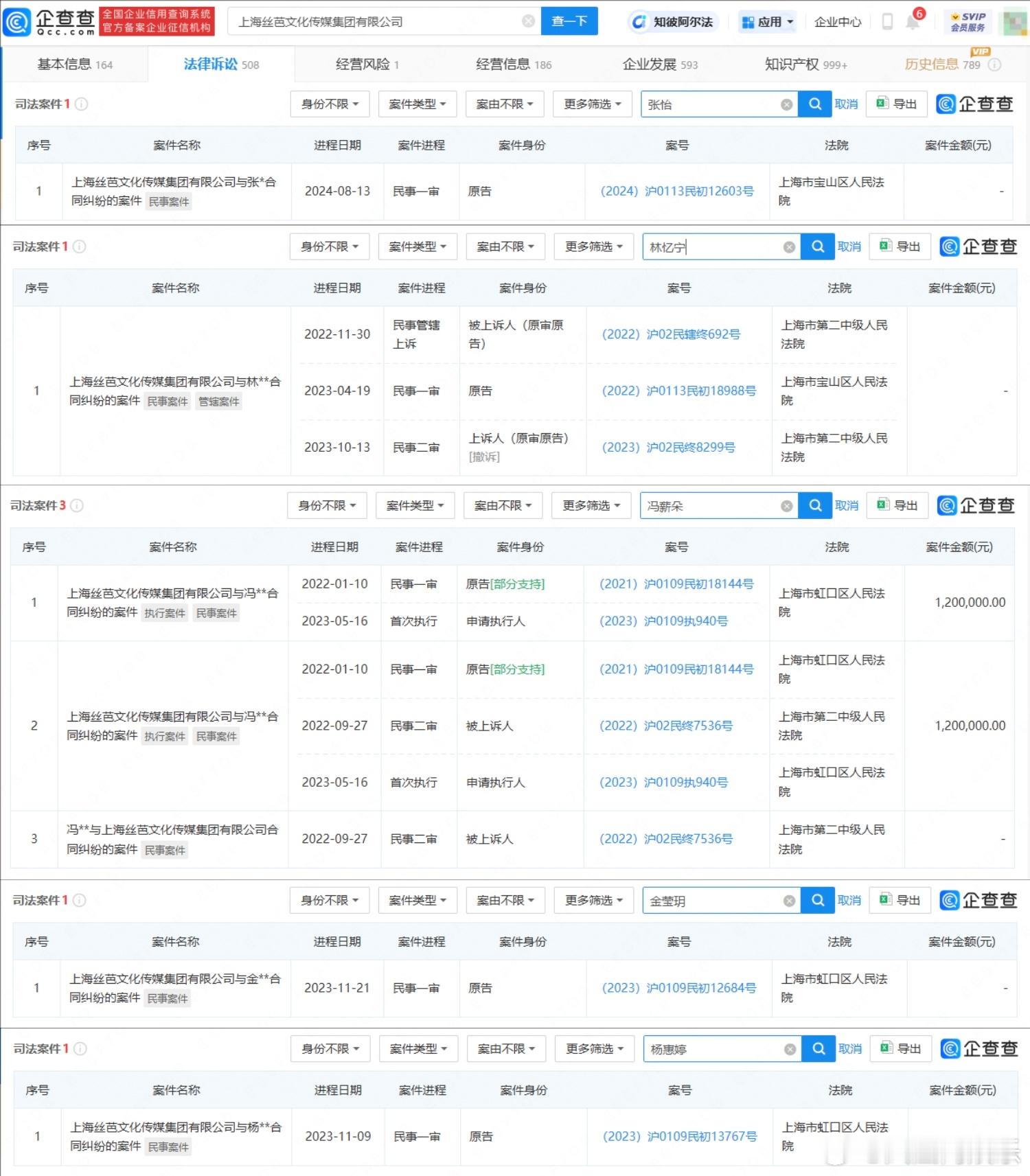Viewport: 1030px width, 1176px height.
Task: Open the SVIP member service icon
Action: pyautogui.click(x=968, y=21)
